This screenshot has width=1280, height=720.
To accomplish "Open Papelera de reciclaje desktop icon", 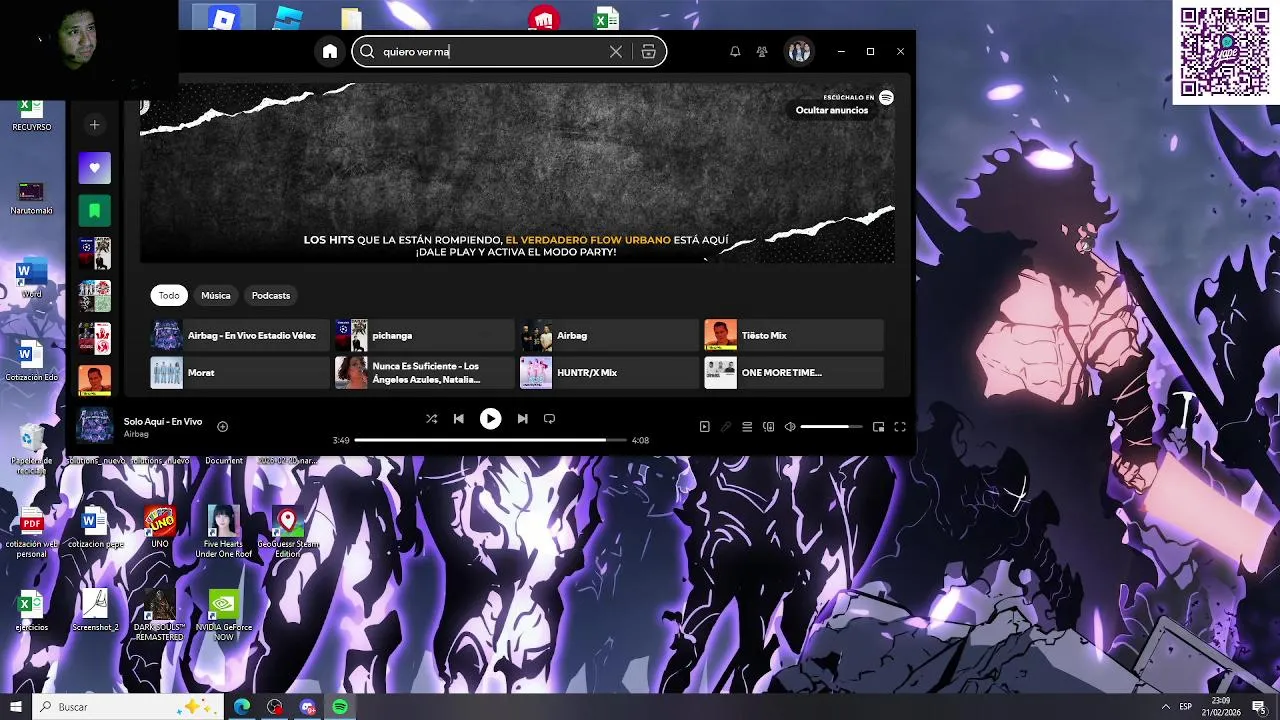I will 32,449.
